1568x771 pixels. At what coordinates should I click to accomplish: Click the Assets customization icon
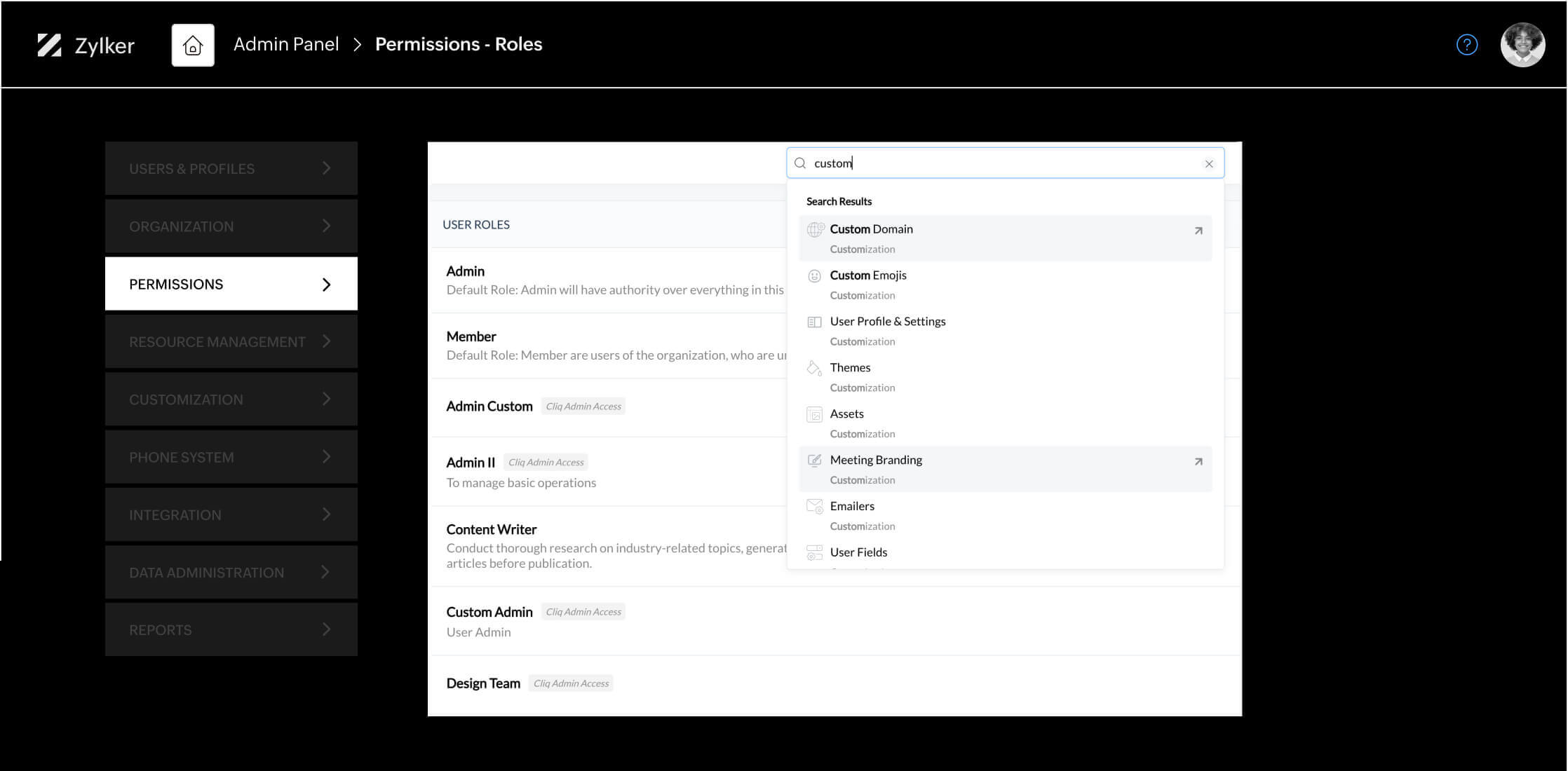click(814, 414)
